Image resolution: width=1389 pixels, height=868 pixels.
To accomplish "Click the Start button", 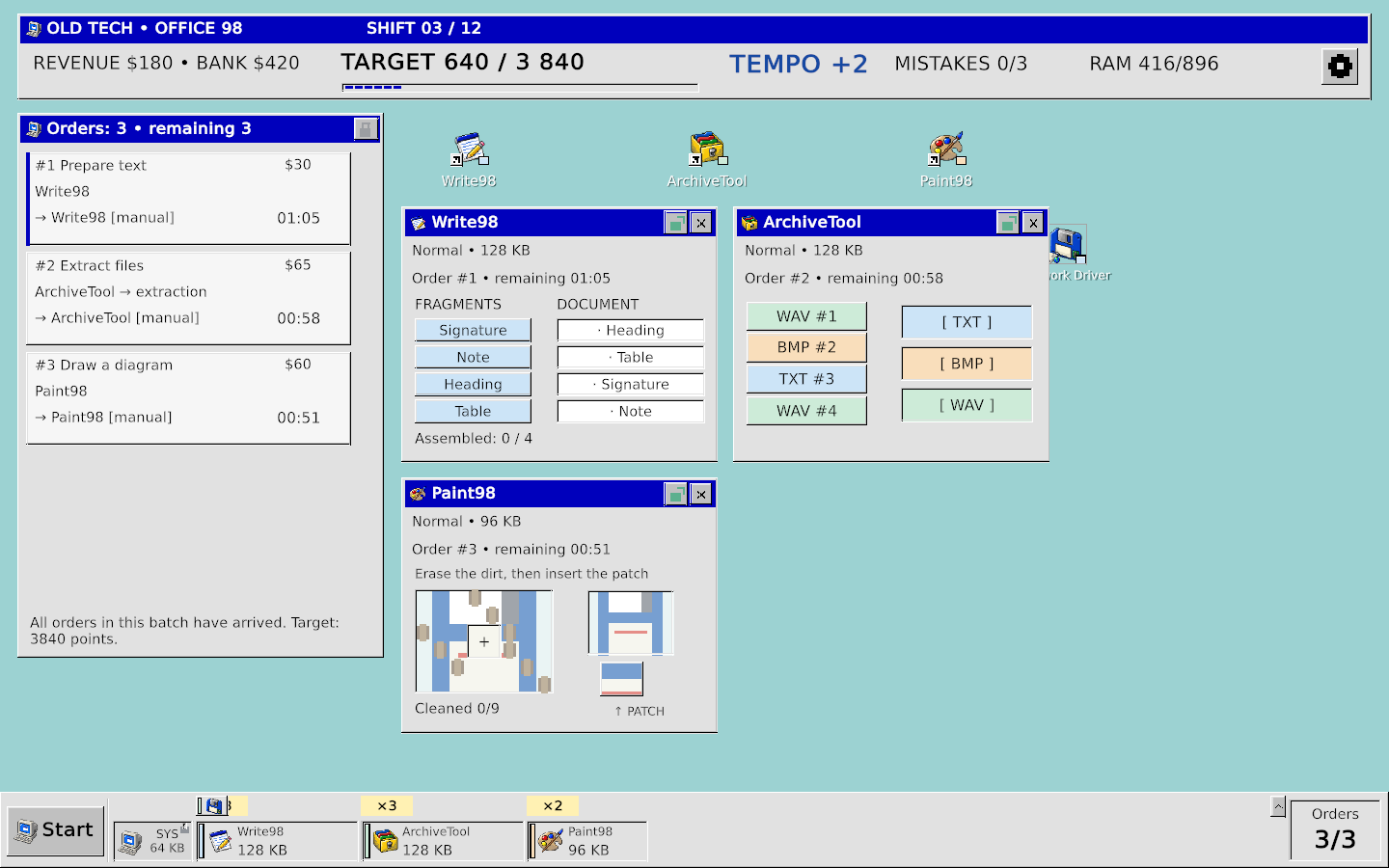I will tap(56, 830).
